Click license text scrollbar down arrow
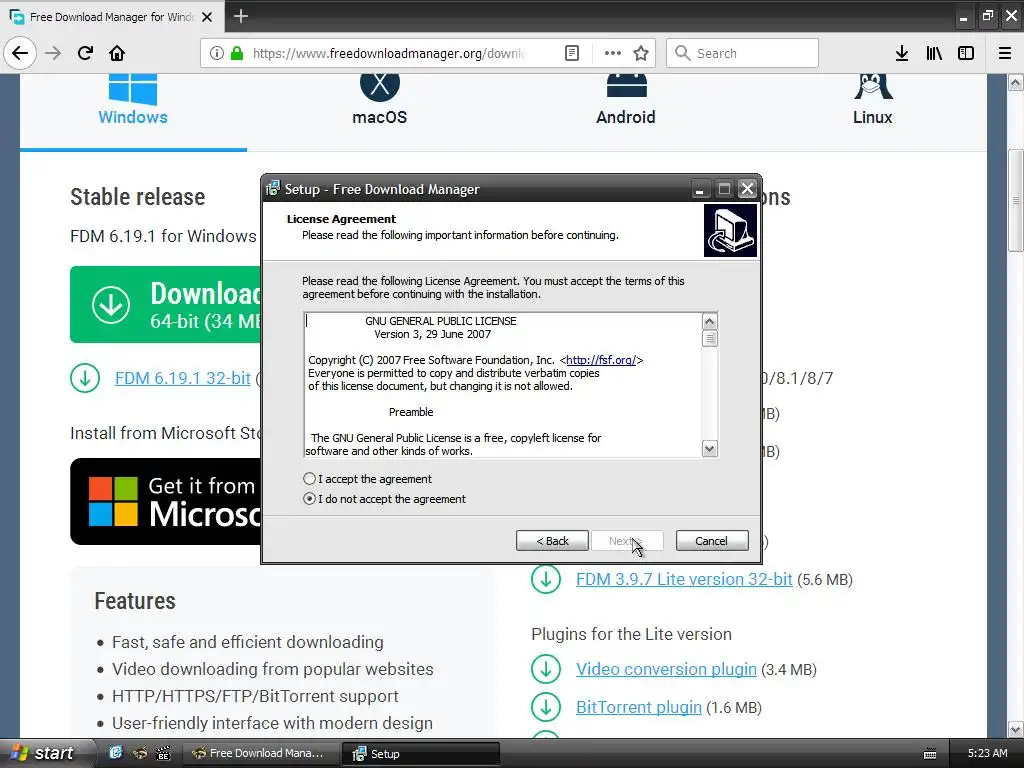This screenshot has width=1024, height=768. coord(710,449)
